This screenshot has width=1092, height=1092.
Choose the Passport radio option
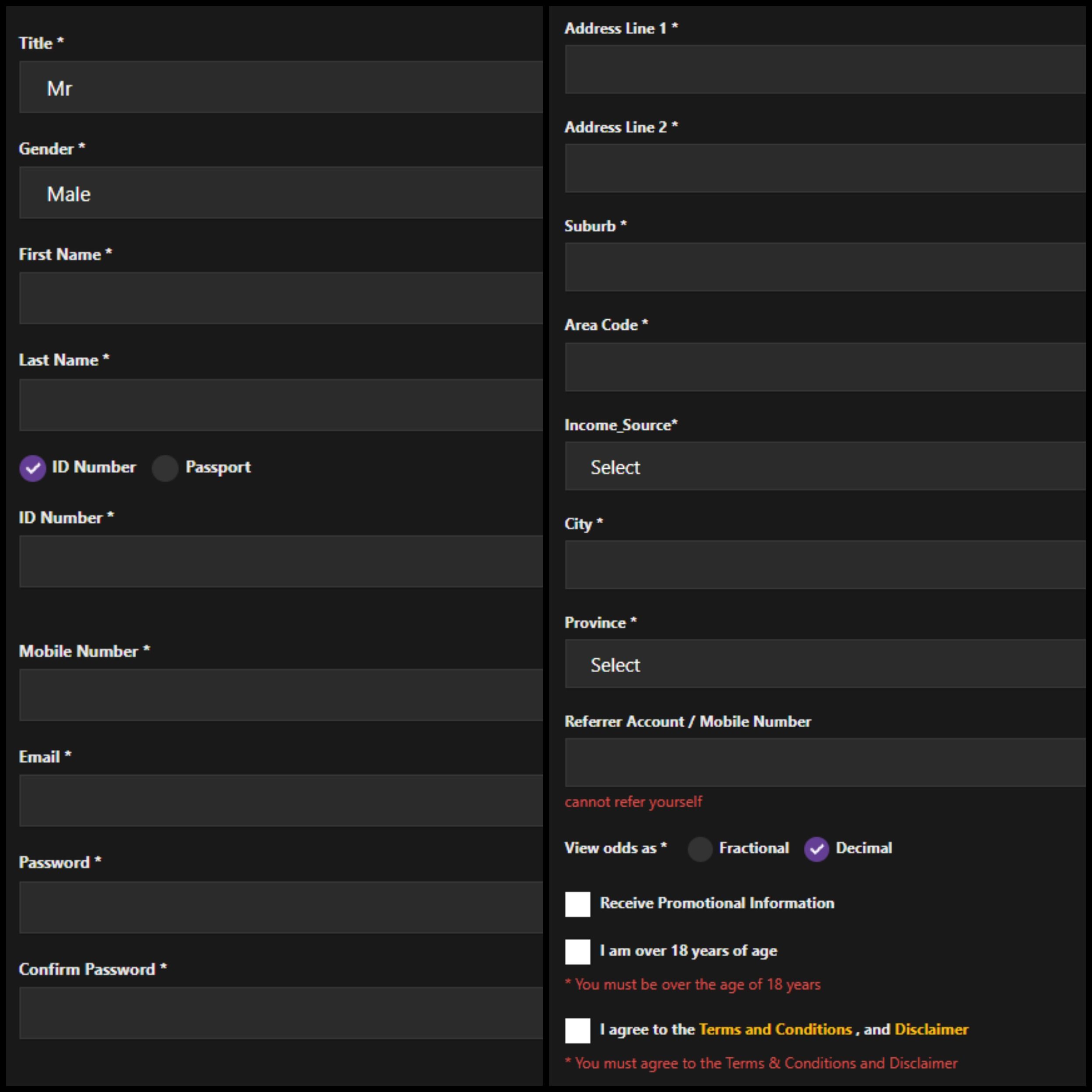click(165, 468)
